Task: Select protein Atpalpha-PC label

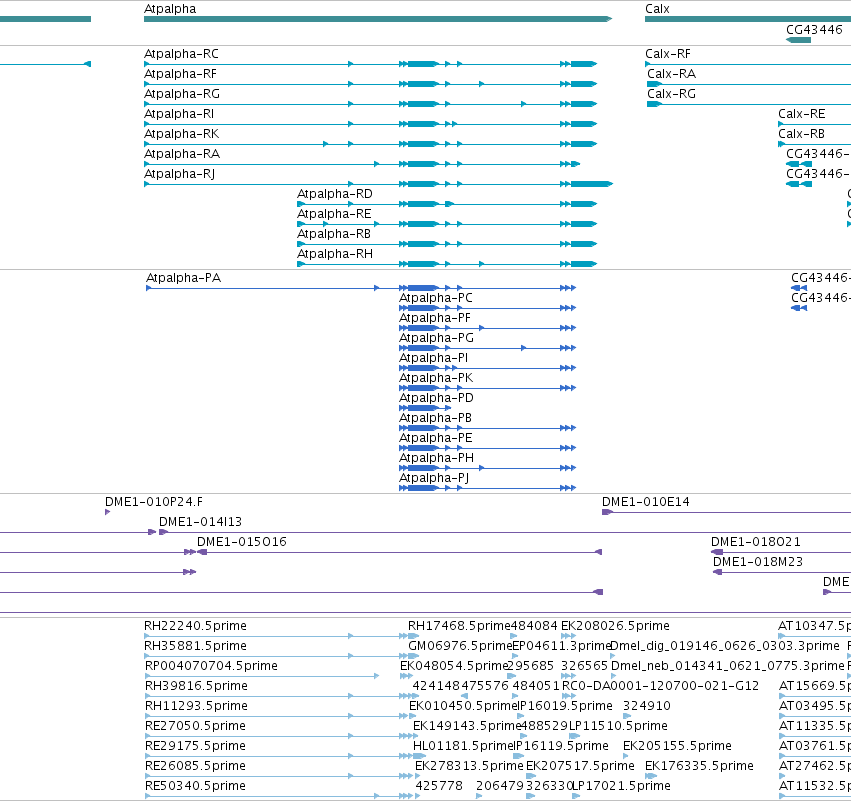Action: pos(436,298)
